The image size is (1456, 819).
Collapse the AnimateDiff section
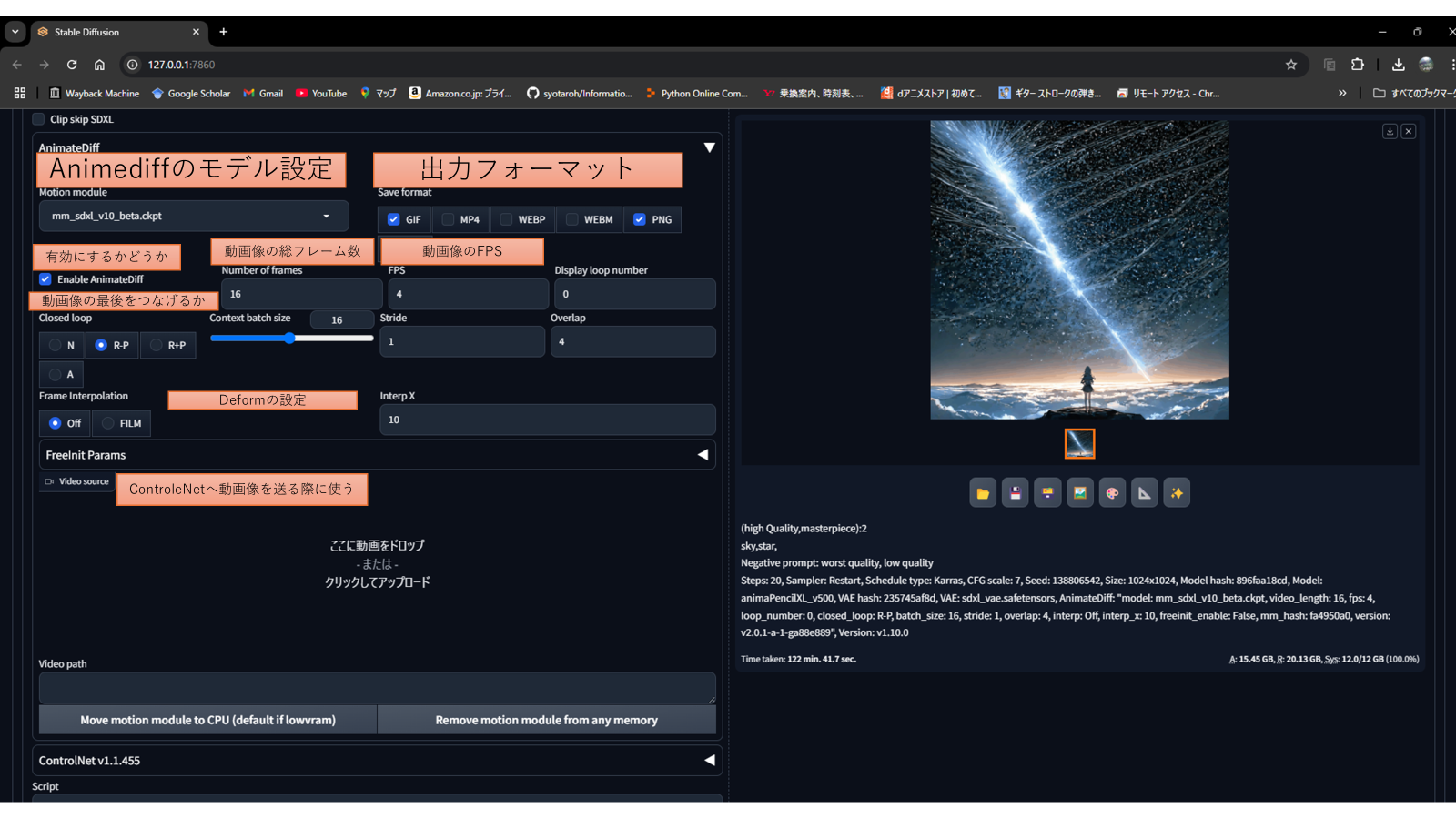point(709,147)
